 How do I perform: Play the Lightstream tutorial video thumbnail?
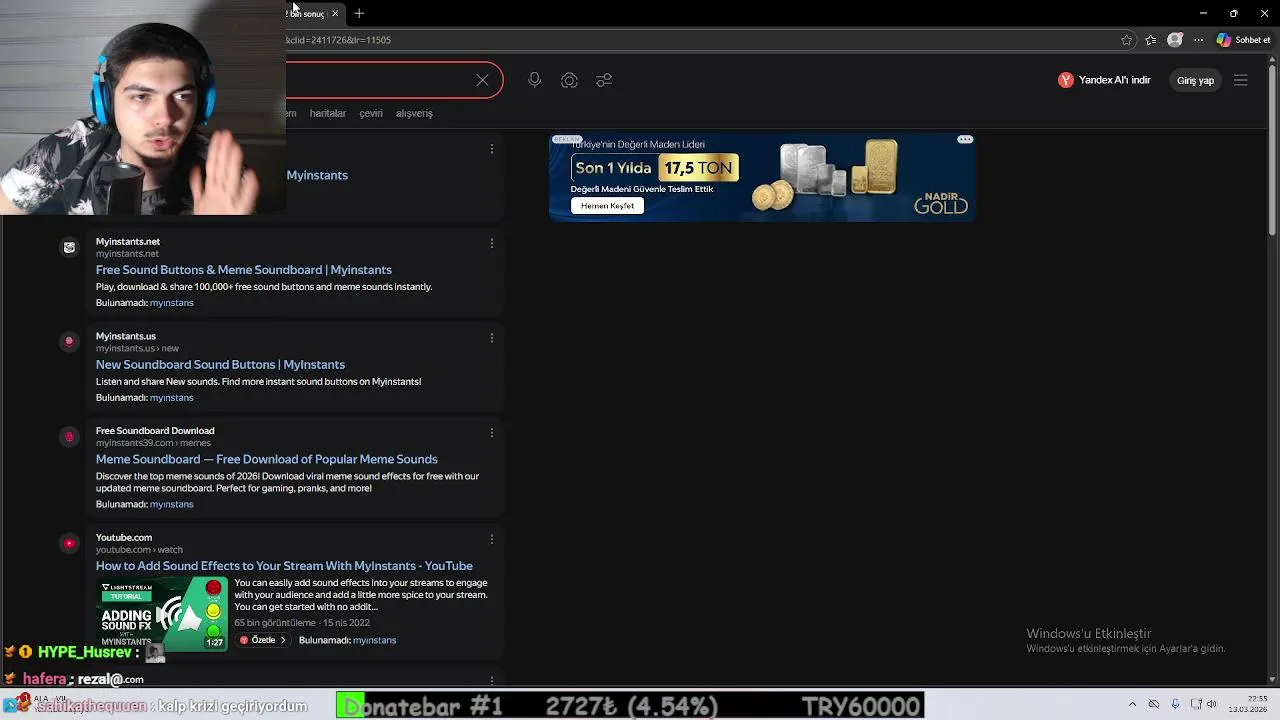pos(162,614)
